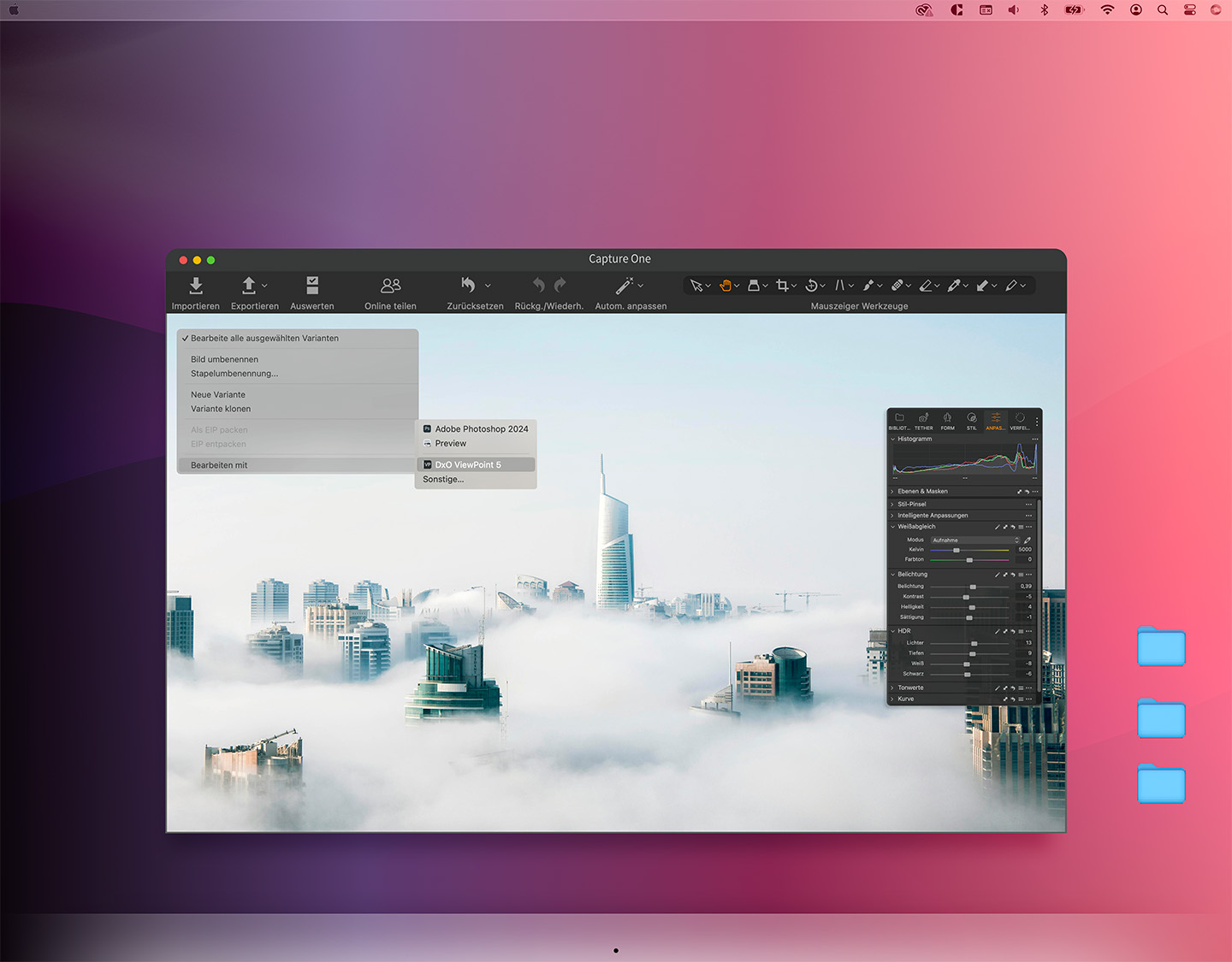Choose DxO ViewPoint 5 from the submenu
This screenshot has width=1232, height=962.
click(468, 465)
